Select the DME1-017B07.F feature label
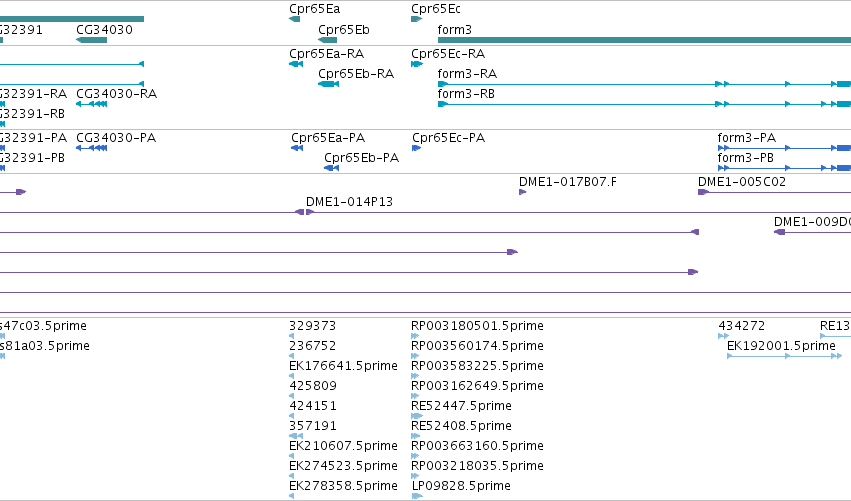This screenshot has width=851, height=501. point(568,182)
